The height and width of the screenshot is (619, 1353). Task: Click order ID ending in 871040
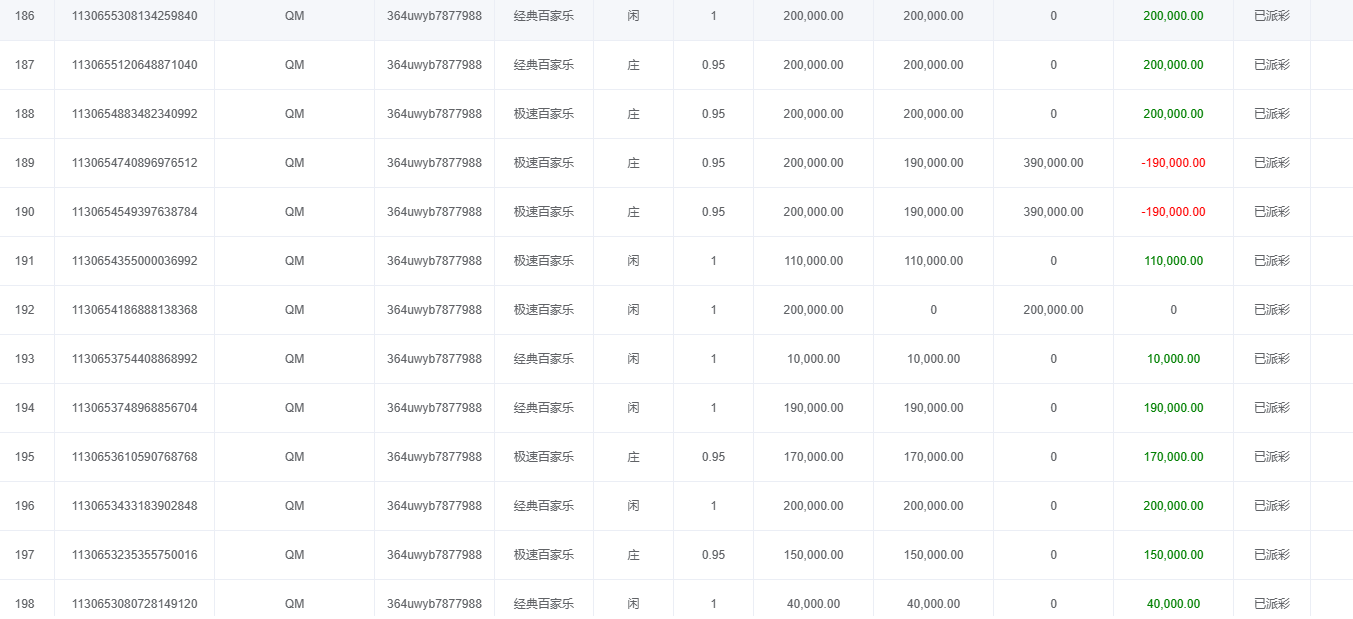pyautogui.click(x=134, y=65)
